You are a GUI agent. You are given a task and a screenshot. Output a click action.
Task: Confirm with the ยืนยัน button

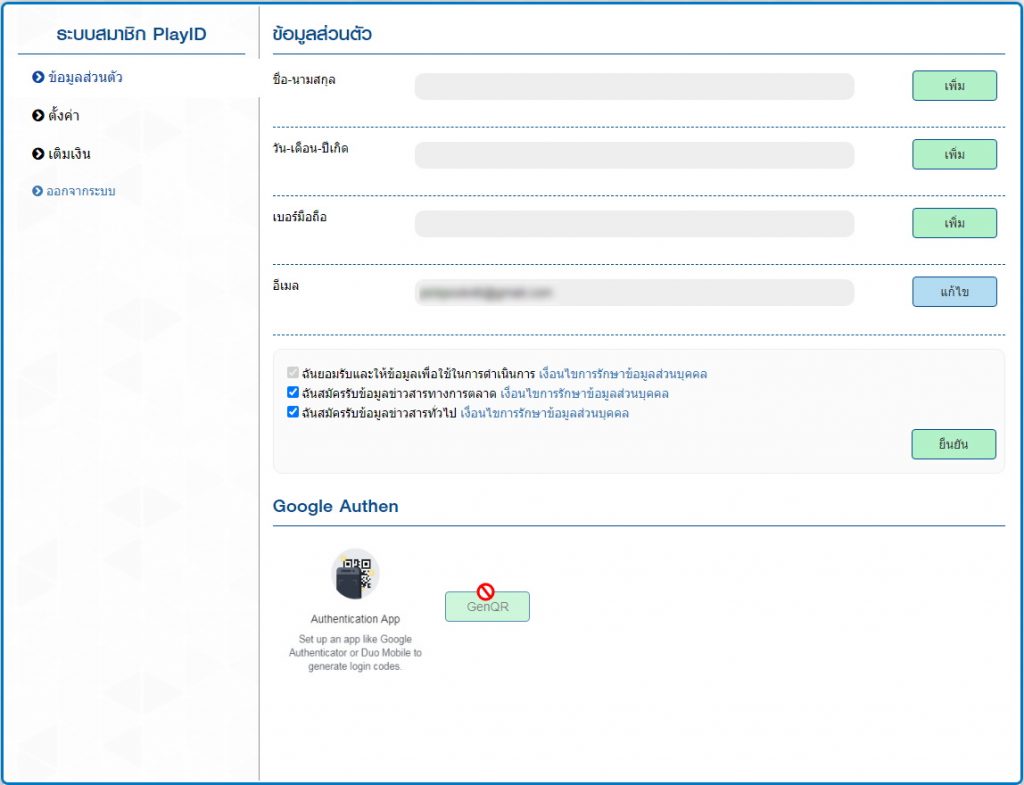point(953,444)
